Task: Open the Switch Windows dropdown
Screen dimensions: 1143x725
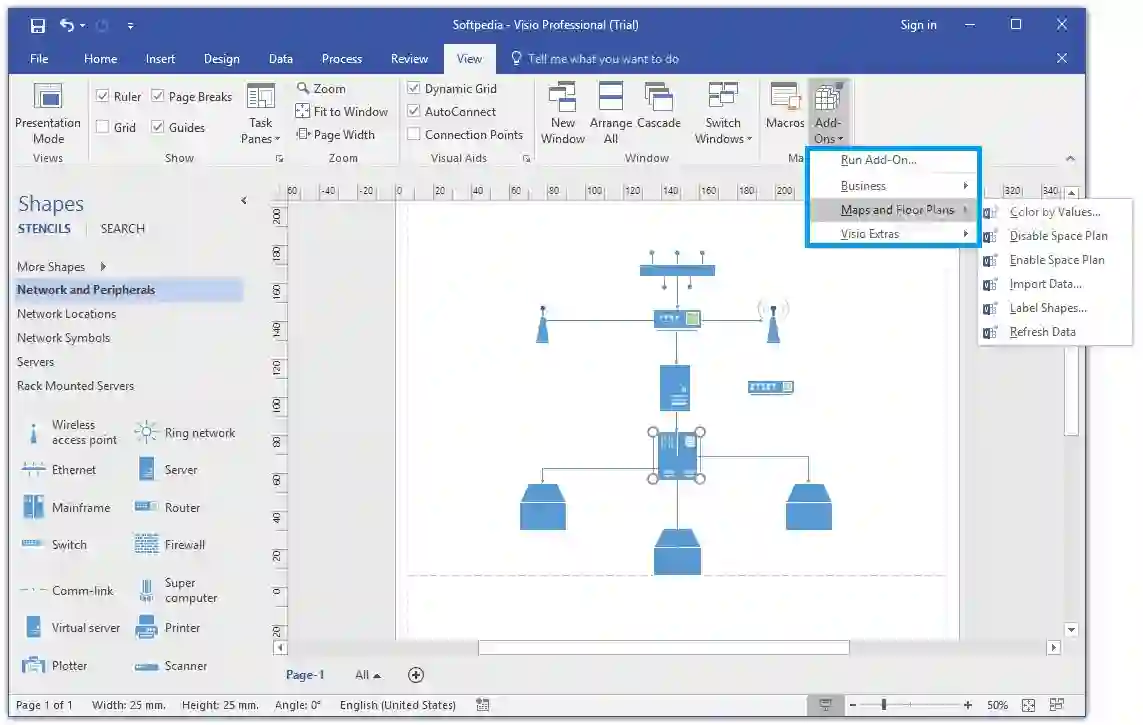Action: pos(722,112)
